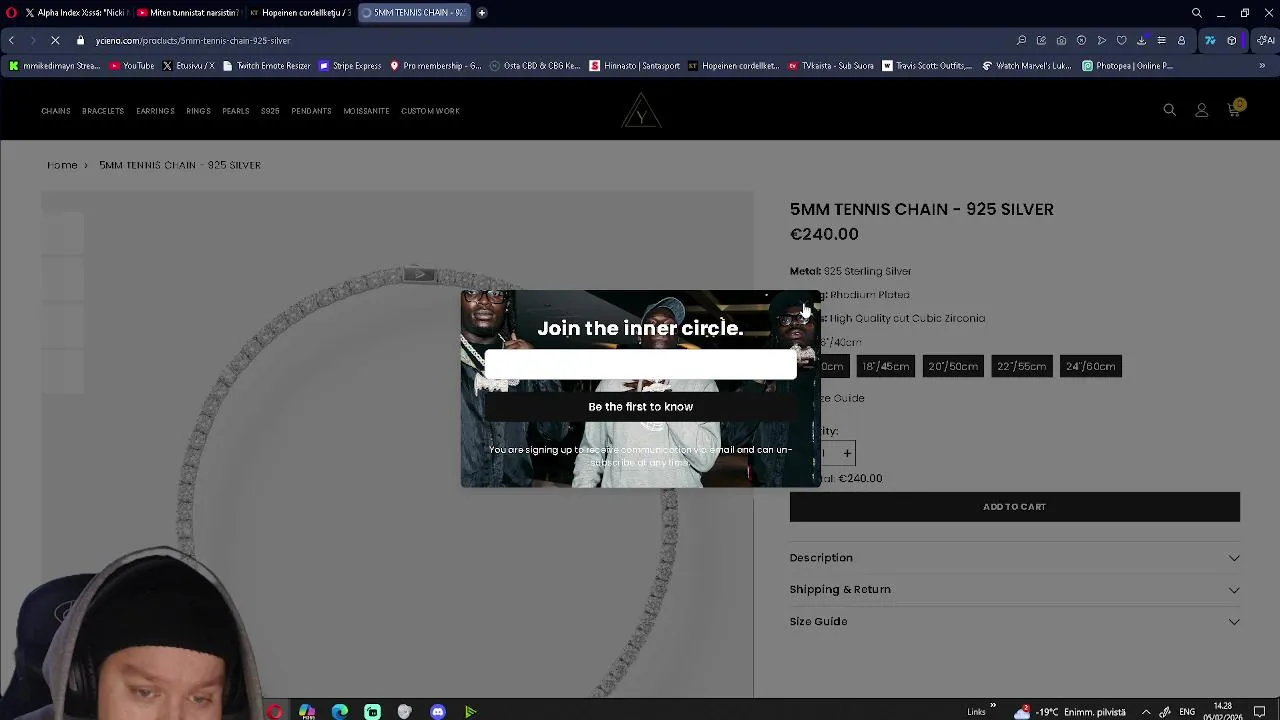This screenshot has width=1280, height=720.
Task: Switch to Hopeinen cordellketju tab
Action: coord(299,13)
